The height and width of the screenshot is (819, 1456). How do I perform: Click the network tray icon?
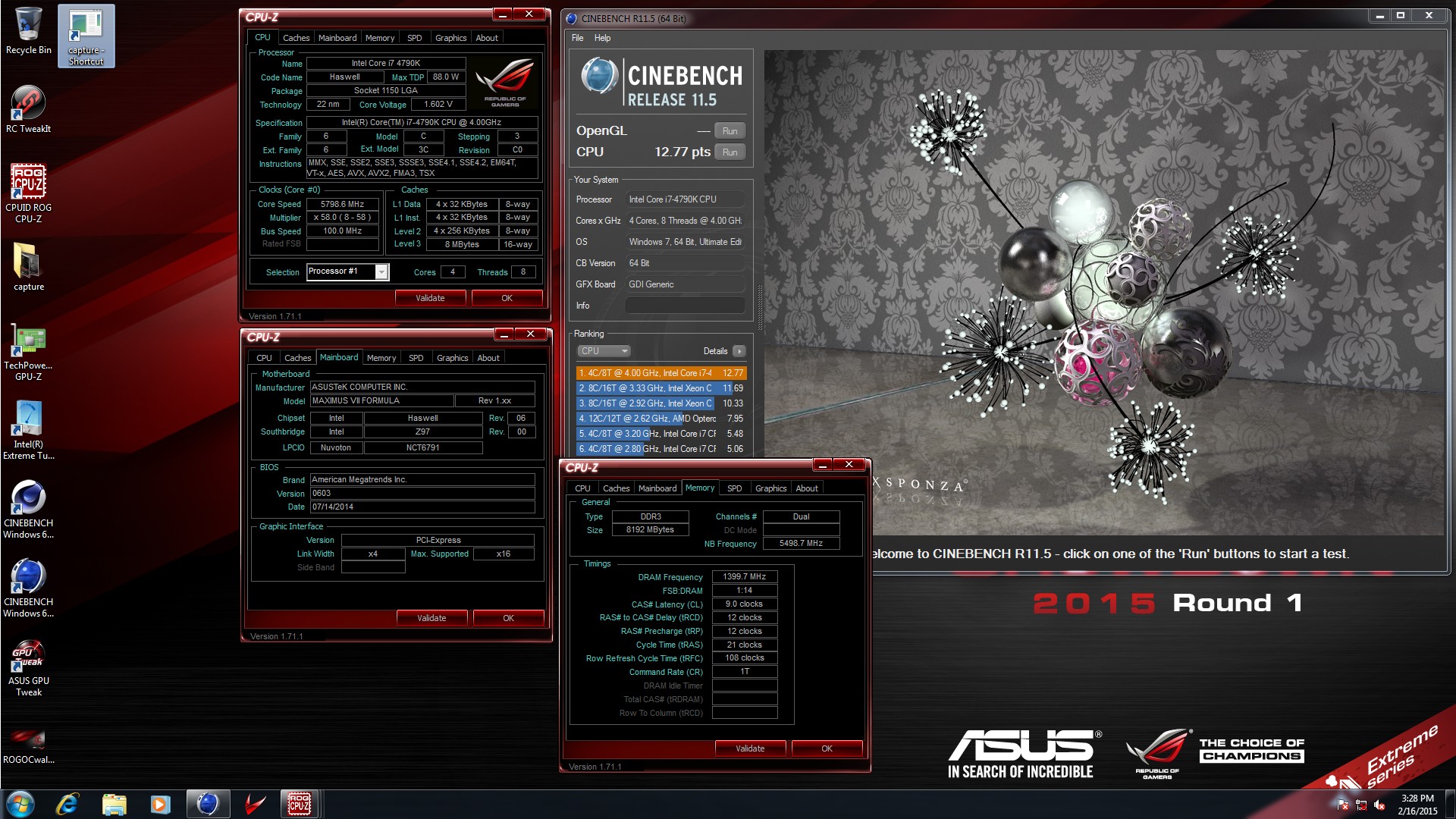(x=1361, y=805)
